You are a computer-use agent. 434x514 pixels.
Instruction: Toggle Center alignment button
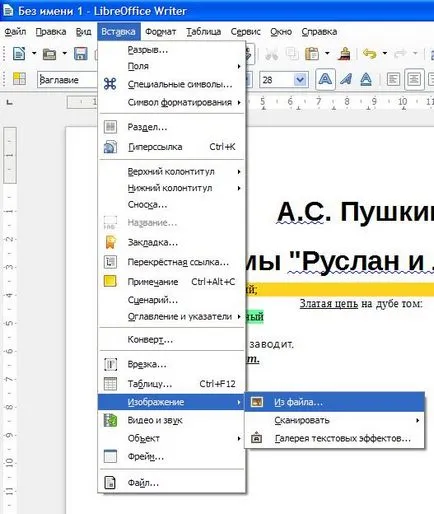pos(414,80)
